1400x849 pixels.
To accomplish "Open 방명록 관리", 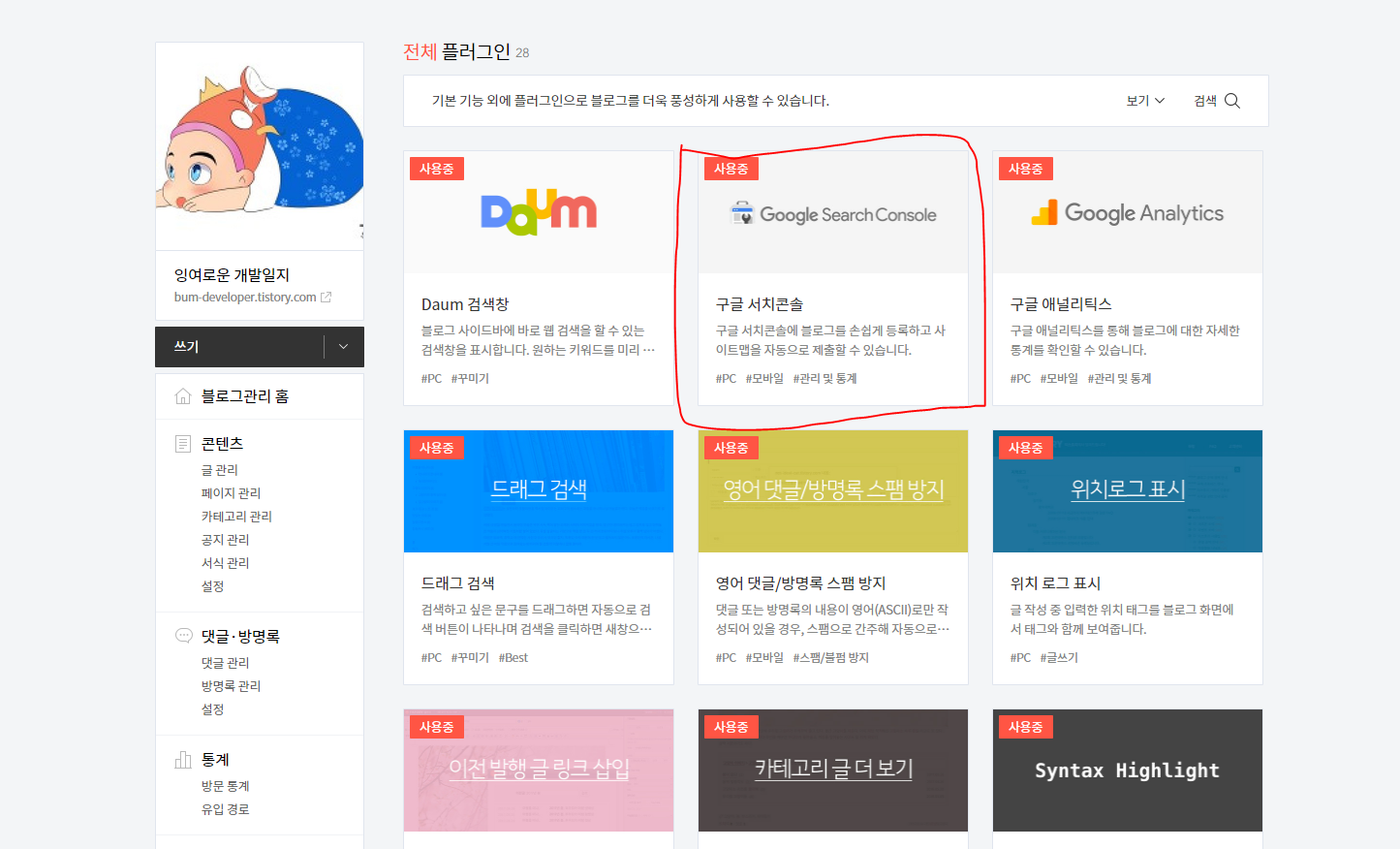I will 231,686.
